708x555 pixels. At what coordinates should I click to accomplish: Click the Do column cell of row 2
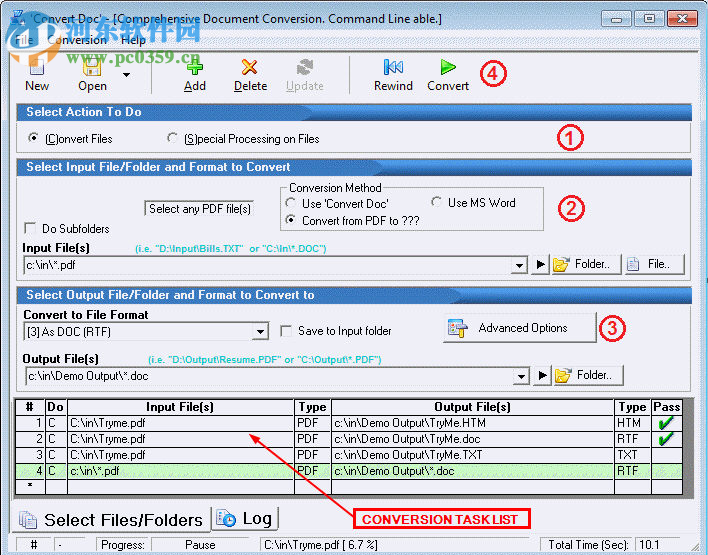pyautogui.click(x=56, y=439)
